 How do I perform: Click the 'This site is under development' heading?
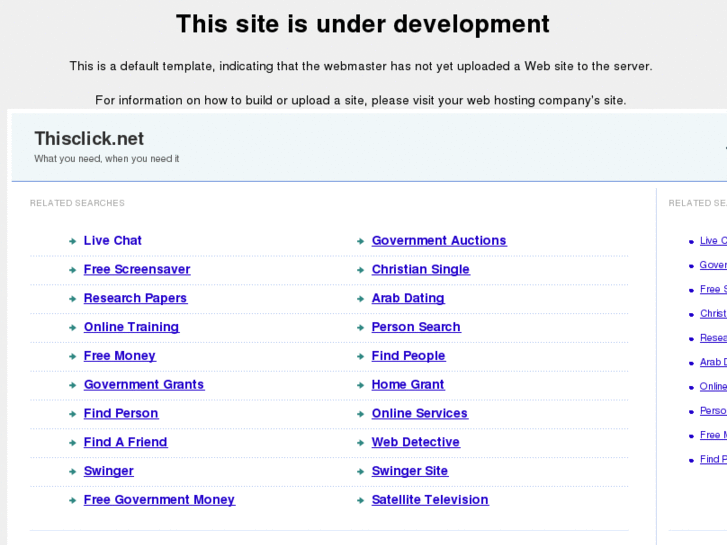[363, 24]
